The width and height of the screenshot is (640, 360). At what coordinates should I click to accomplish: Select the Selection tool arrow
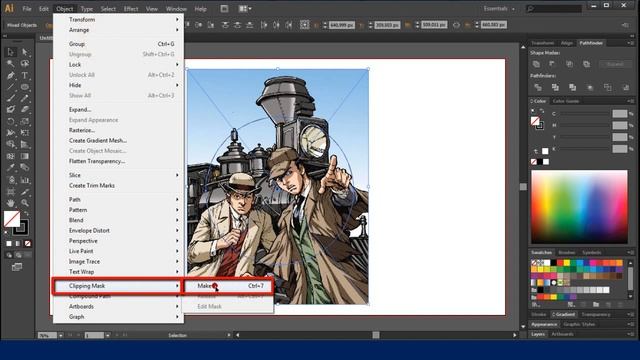pos(11,52)
